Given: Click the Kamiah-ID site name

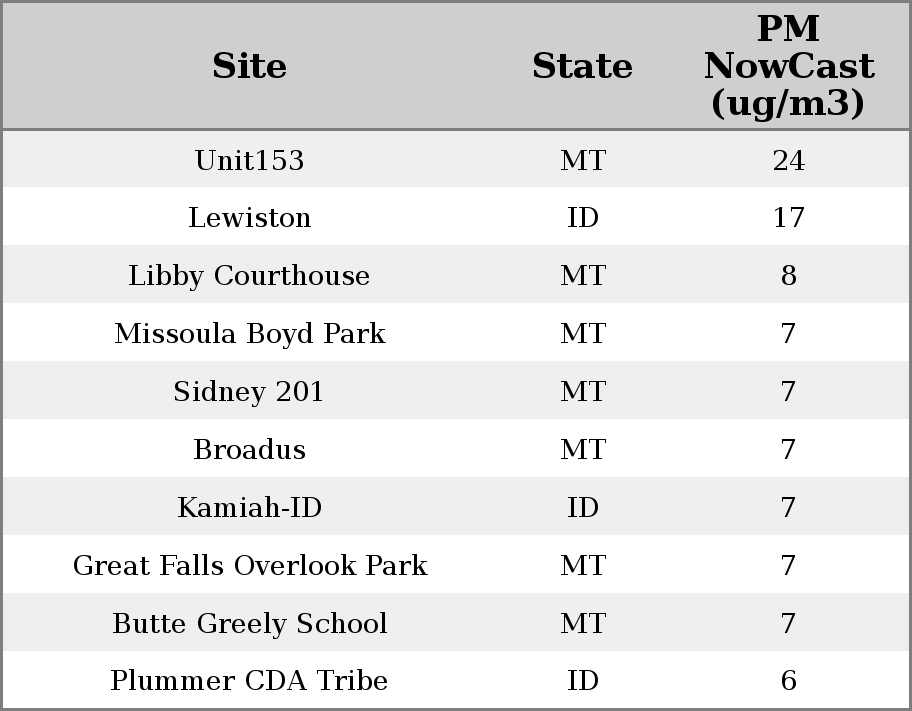Looking at the screenshot, I should click(249, 507).
